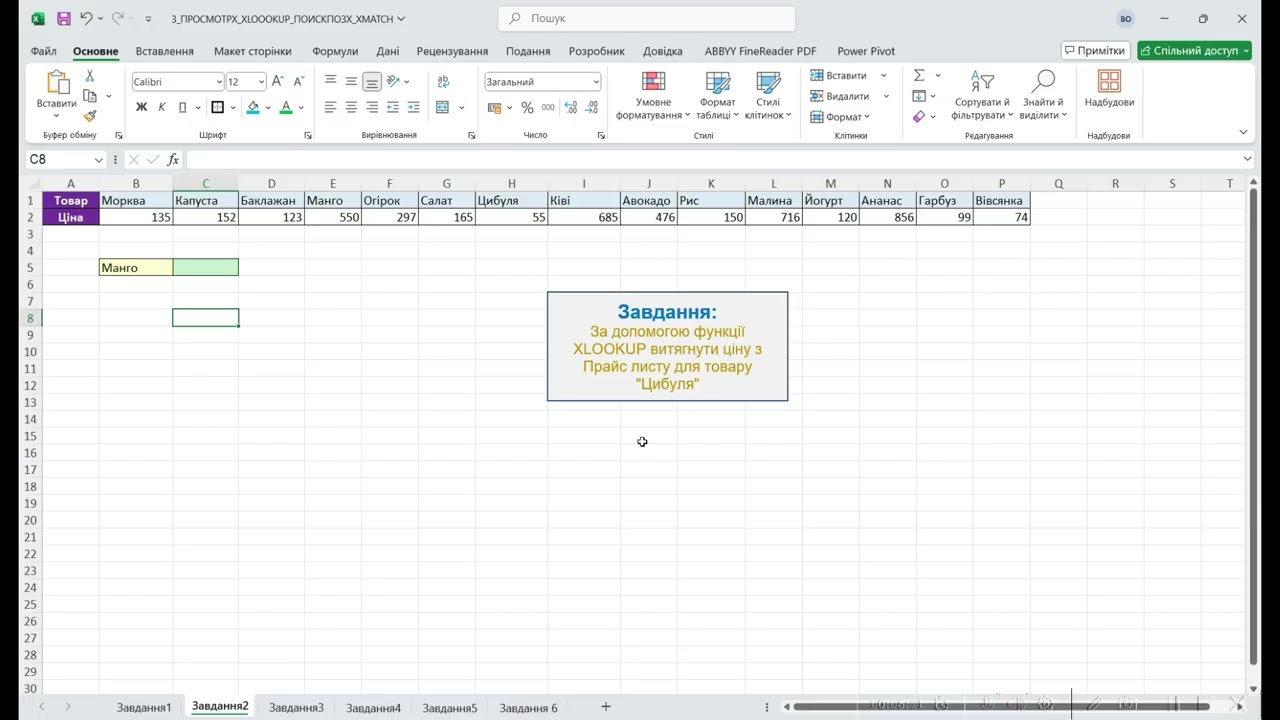Click the Copy icon in clipboard group

point(90,96)
